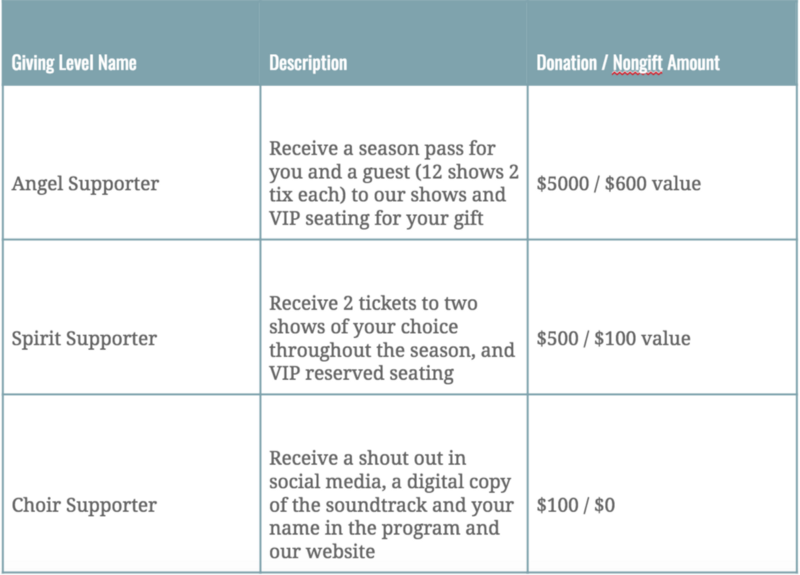Click the words our website
Screen dimensions: 800x575
(322, 552)
